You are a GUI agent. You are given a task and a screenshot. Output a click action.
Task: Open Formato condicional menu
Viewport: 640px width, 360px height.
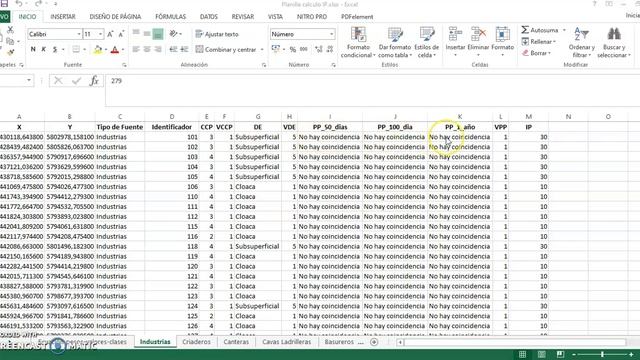pyautogui.click(x=358, y=42)
